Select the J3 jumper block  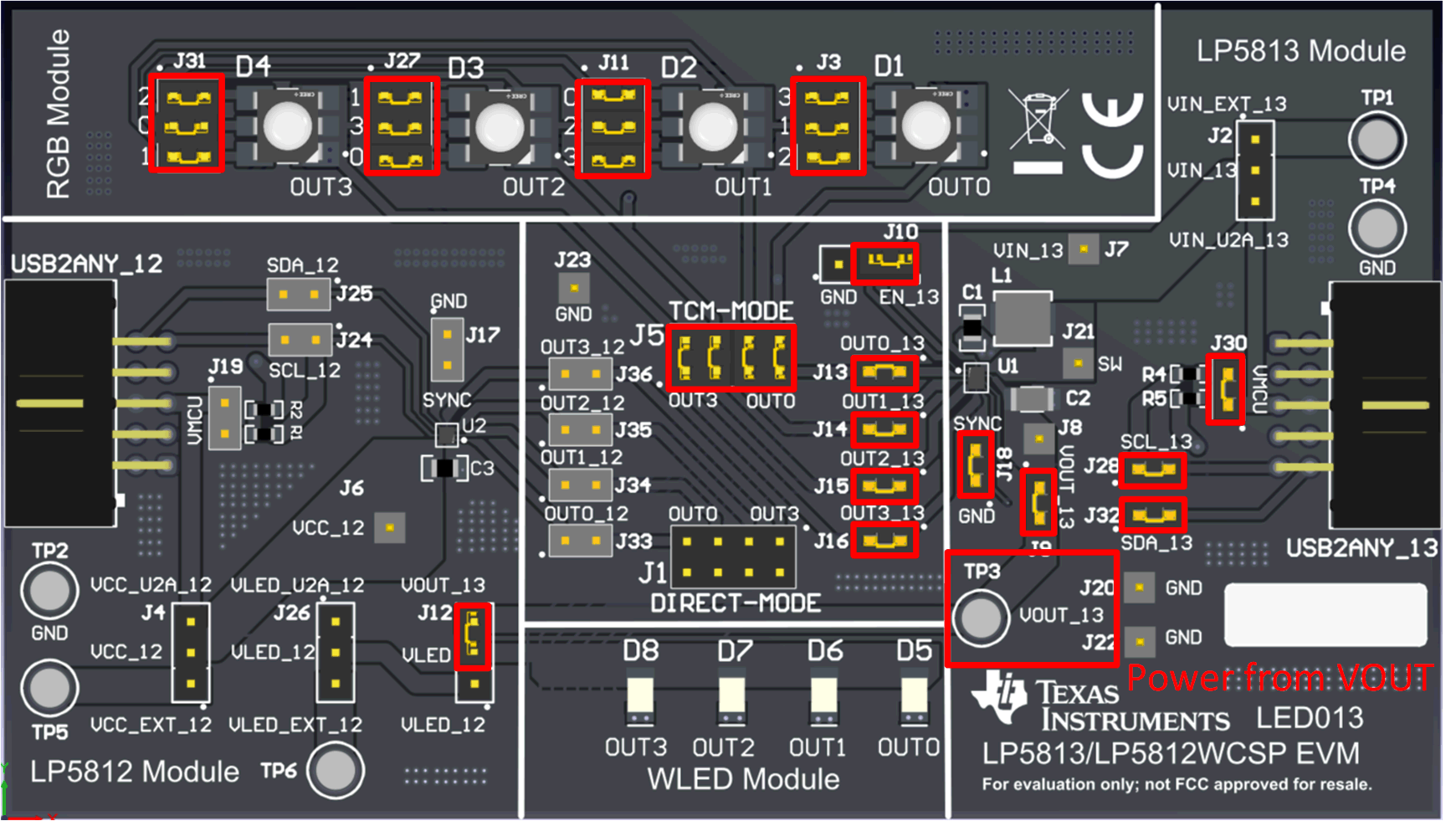tap(828, 126)
